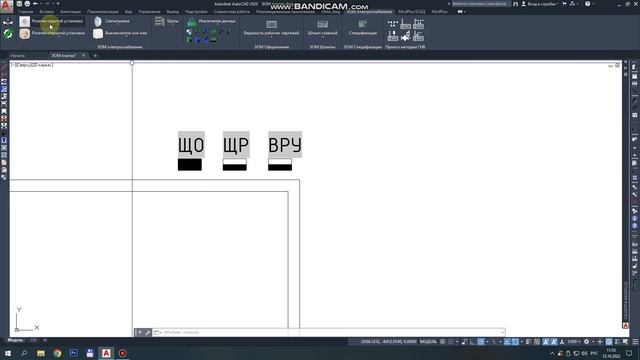Click the Штамп главный icon

322,24
